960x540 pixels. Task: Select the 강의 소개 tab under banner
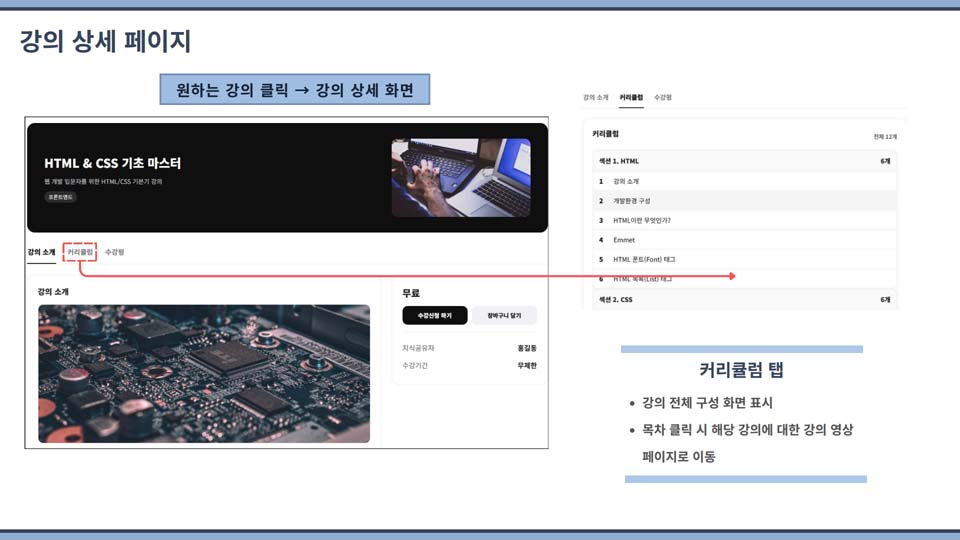[41, 252]
